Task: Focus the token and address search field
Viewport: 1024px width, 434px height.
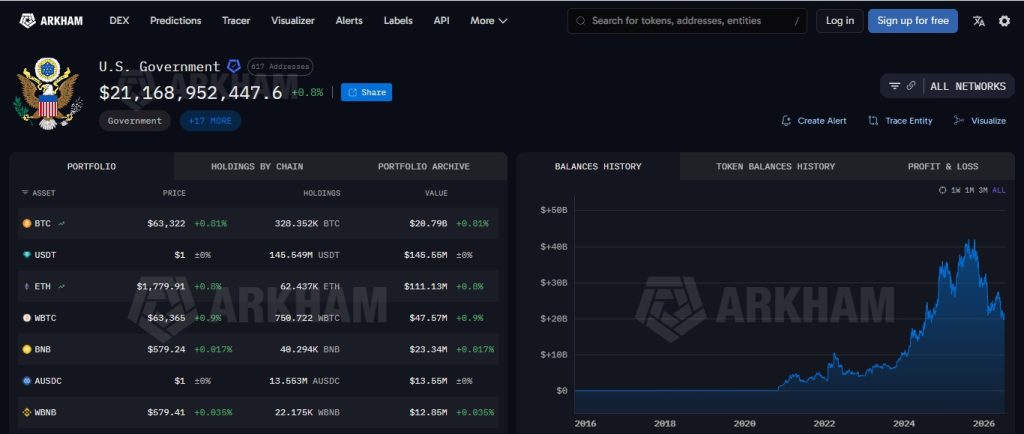Action: pos(687,21)
